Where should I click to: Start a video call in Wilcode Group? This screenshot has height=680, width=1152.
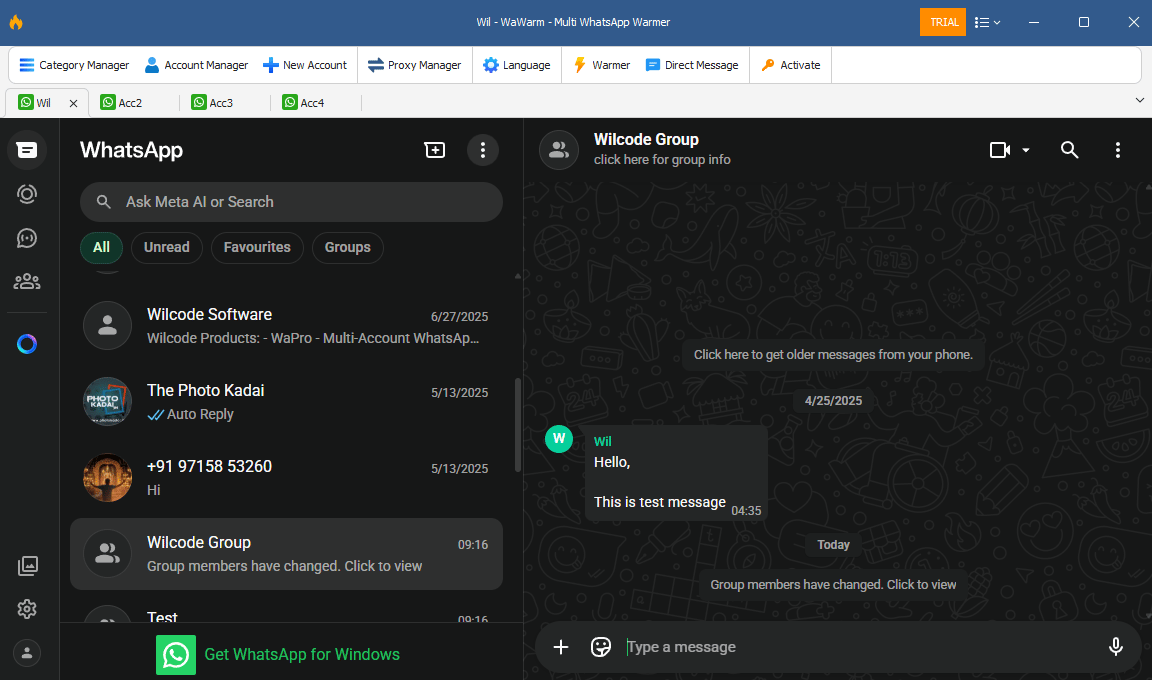click(x=997, y=149)
